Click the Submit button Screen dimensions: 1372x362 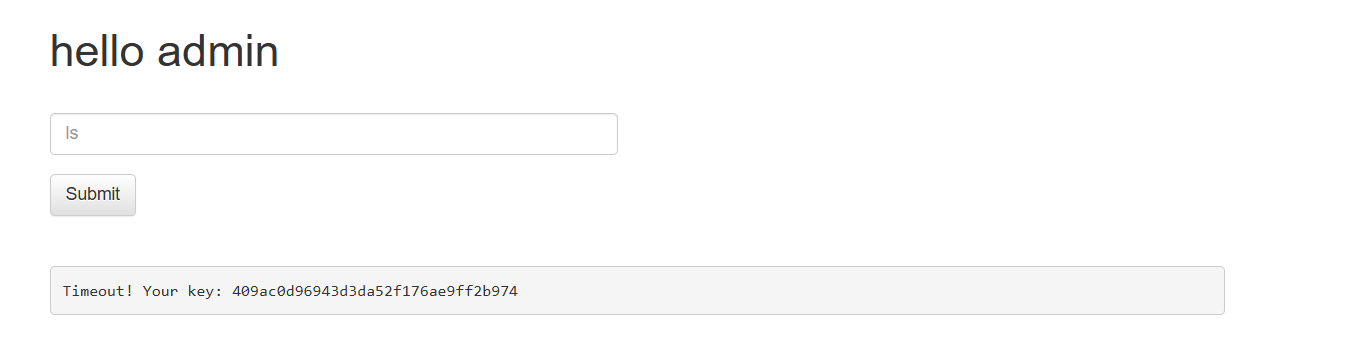[93, 195]
